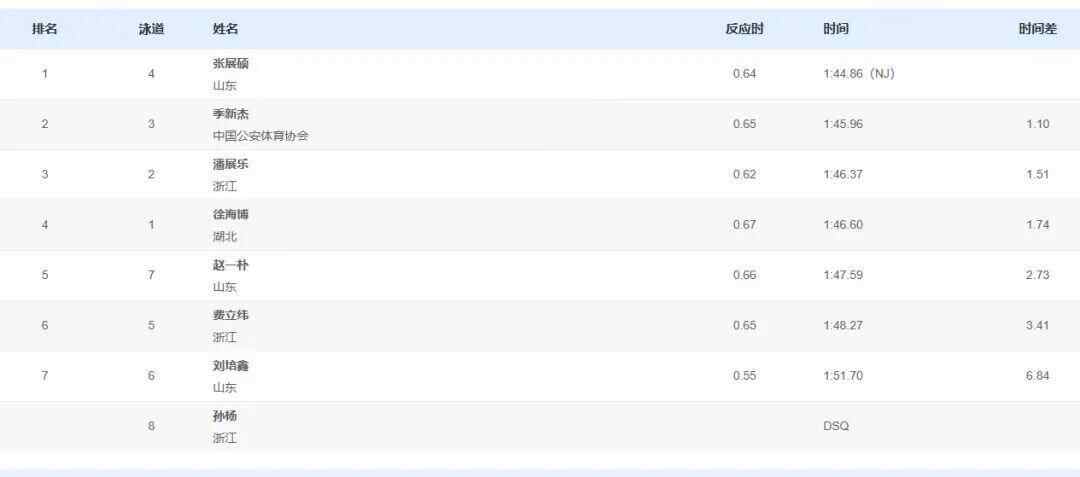Open 潘展乐's athlete entry
Screen dimensions: 1080x477
(231, 164)
